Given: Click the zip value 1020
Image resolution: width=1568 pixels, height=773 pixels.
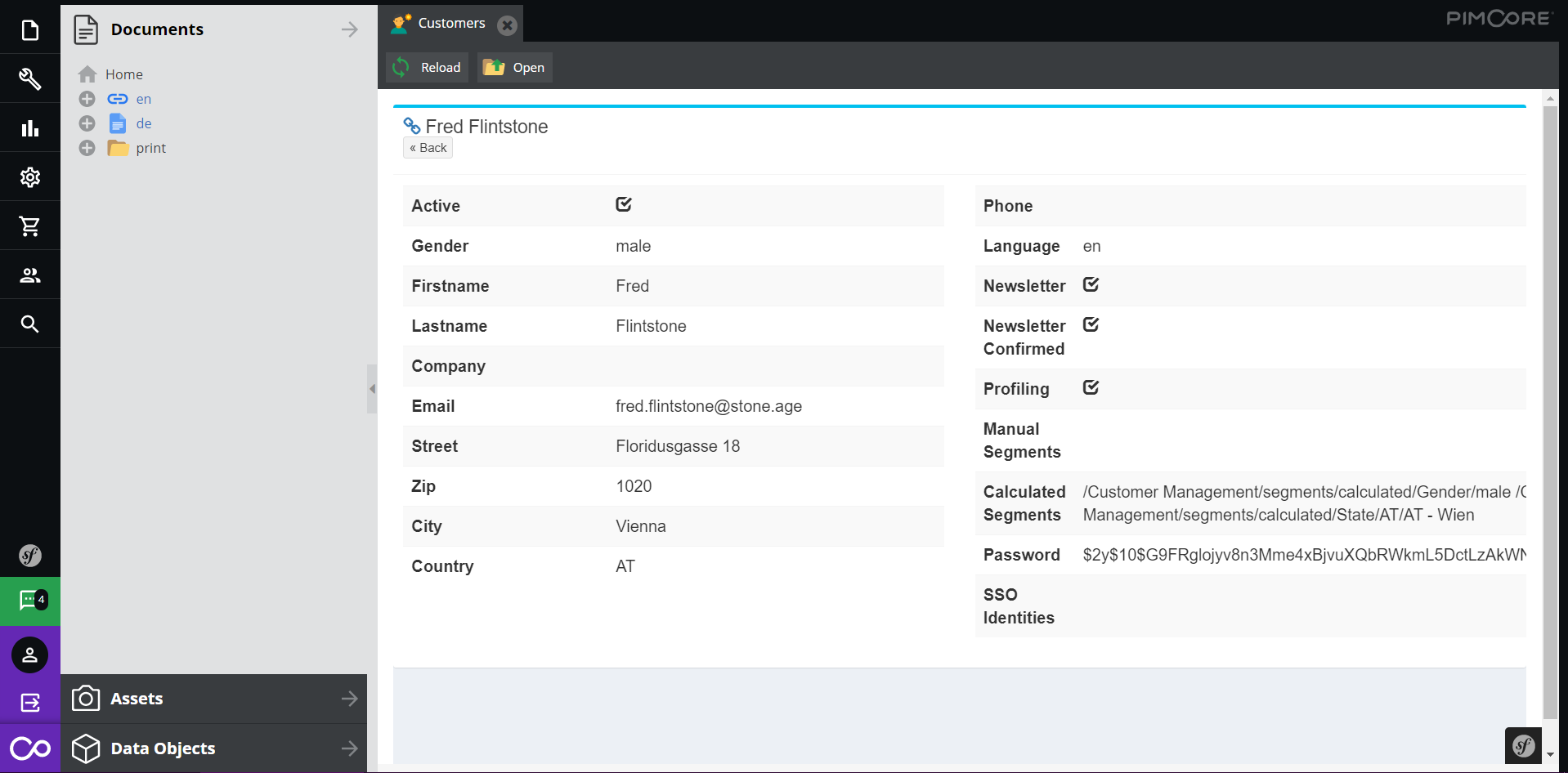Looking at the screenshot, I should (x=634, y=486).
